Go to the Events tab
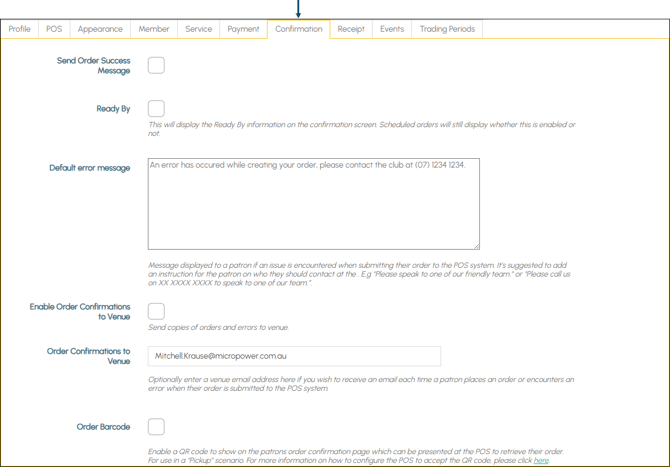This screenshot has width=670, height=467. 392,29
